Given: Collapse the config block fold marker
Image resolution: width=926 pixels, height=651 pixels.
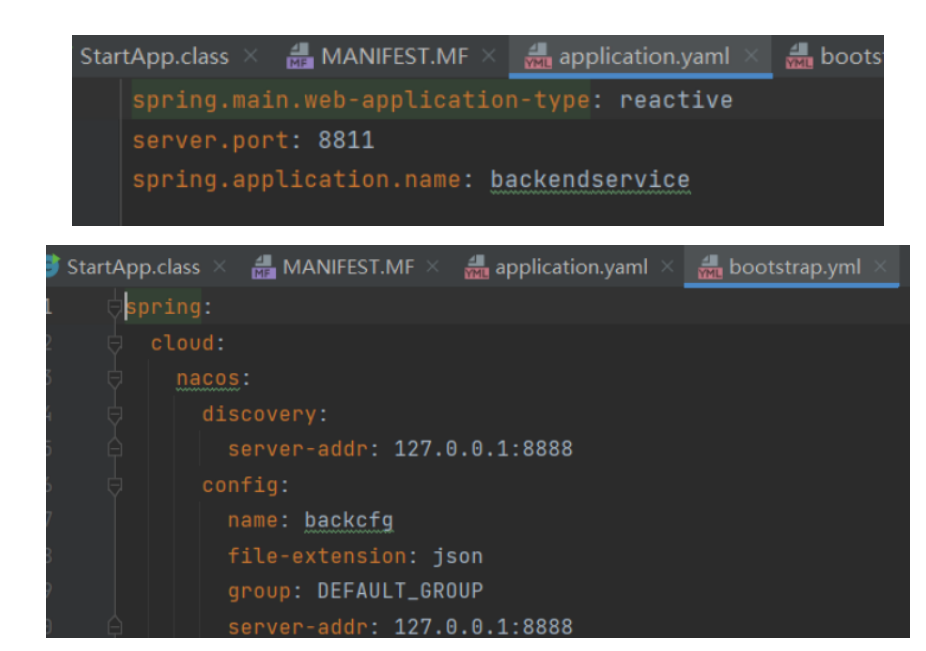Looking at the screenshot, I should (115, 486).
